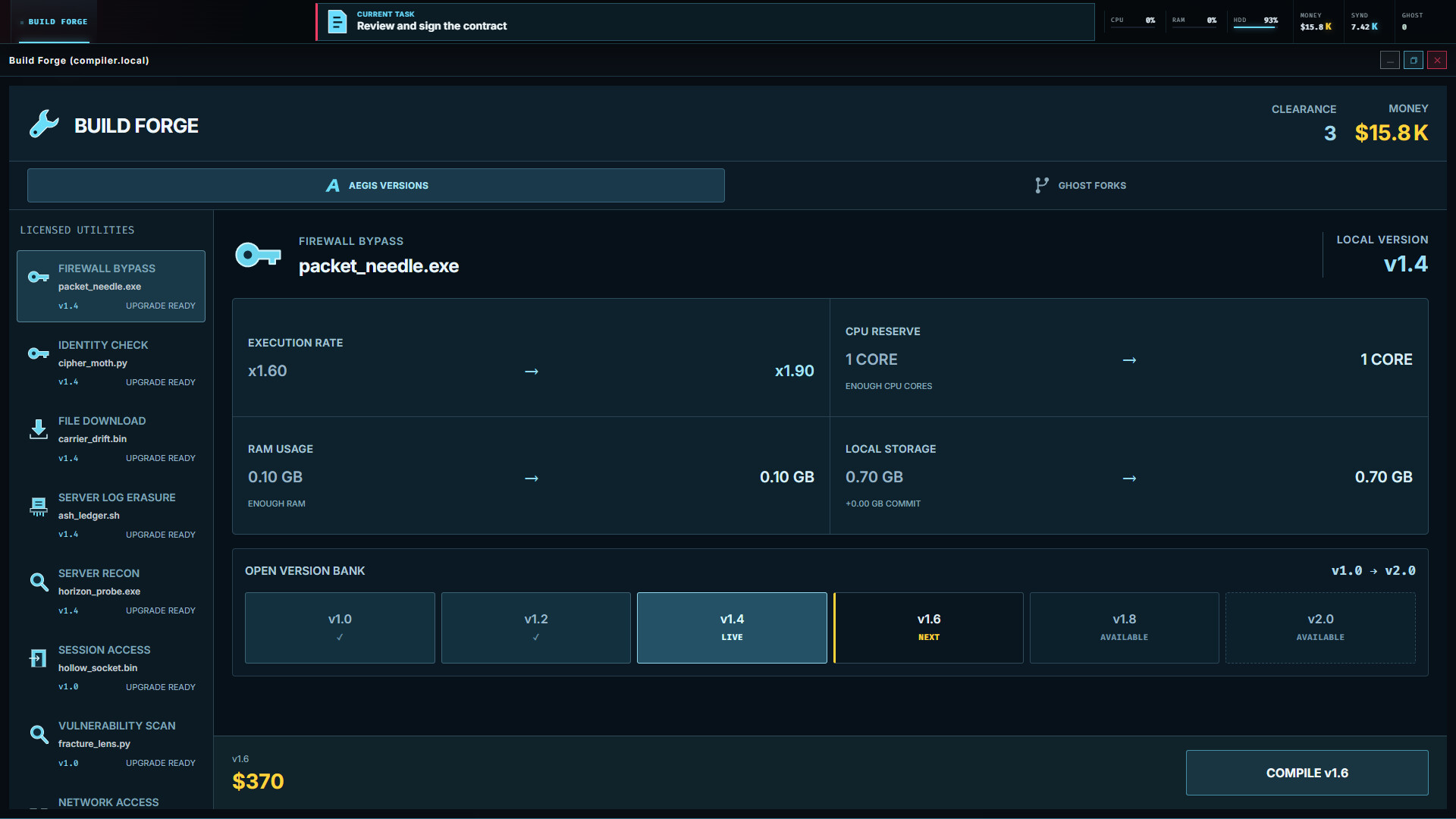Click the Execution Rate x1.90 value
The image size is (1456, 819).
click(x=794, y=371)
